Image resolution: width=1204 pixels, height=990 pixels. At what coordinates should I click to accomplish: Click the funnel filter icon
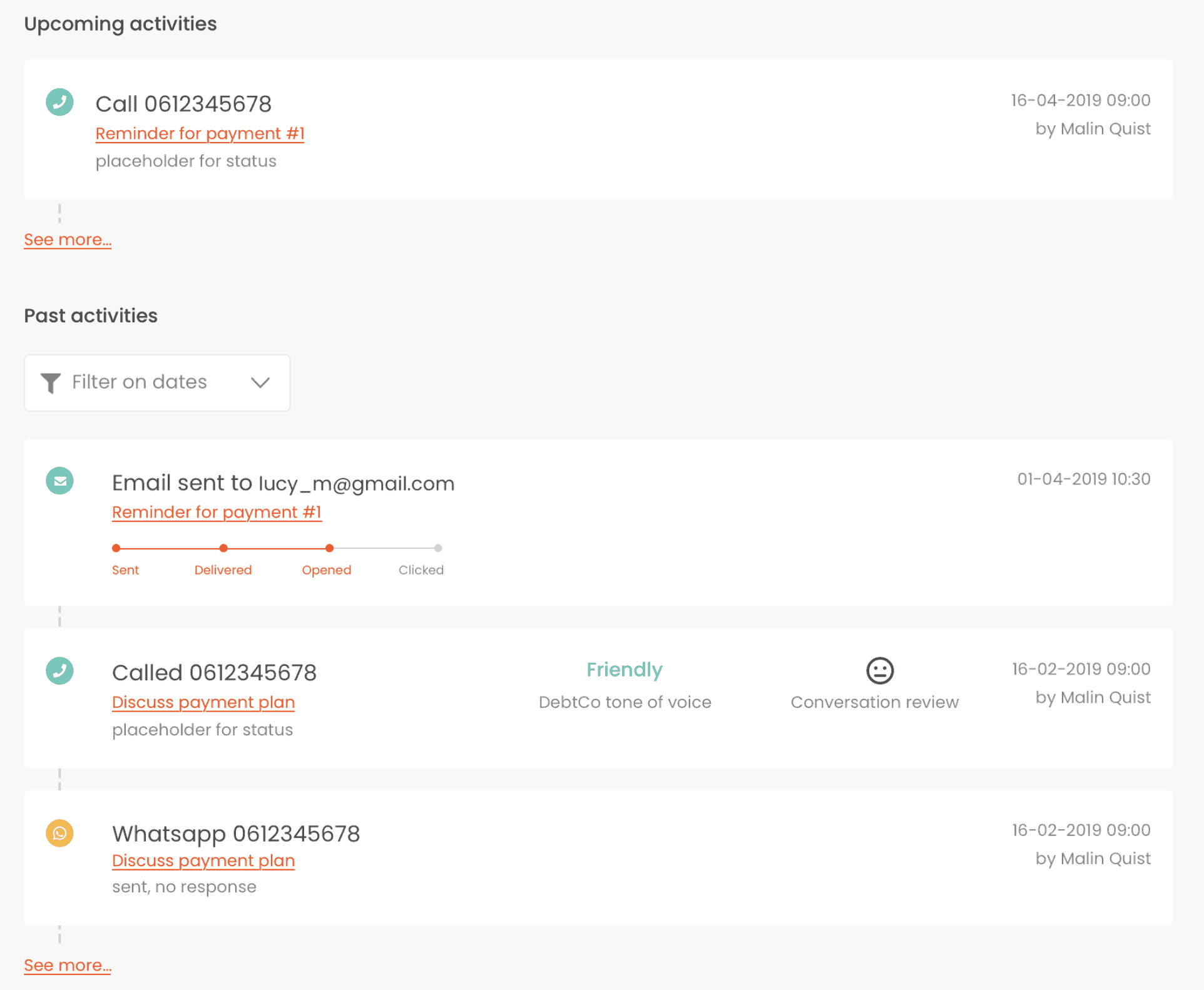click(51, 383)
